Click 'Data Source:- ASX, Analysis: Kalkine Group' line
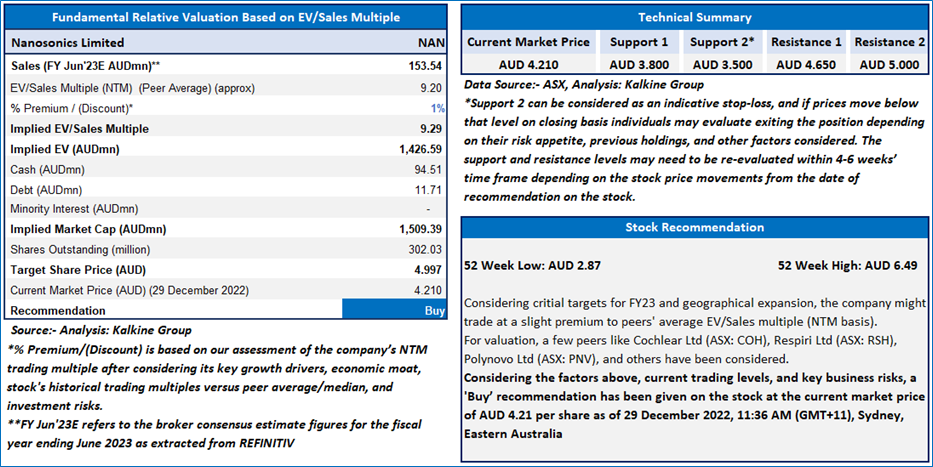 [x=584, y=84]
